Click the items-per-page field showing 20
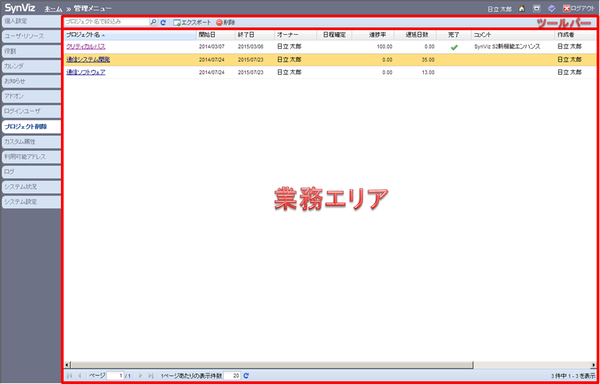The image size is (600, 384). (232, 376)
